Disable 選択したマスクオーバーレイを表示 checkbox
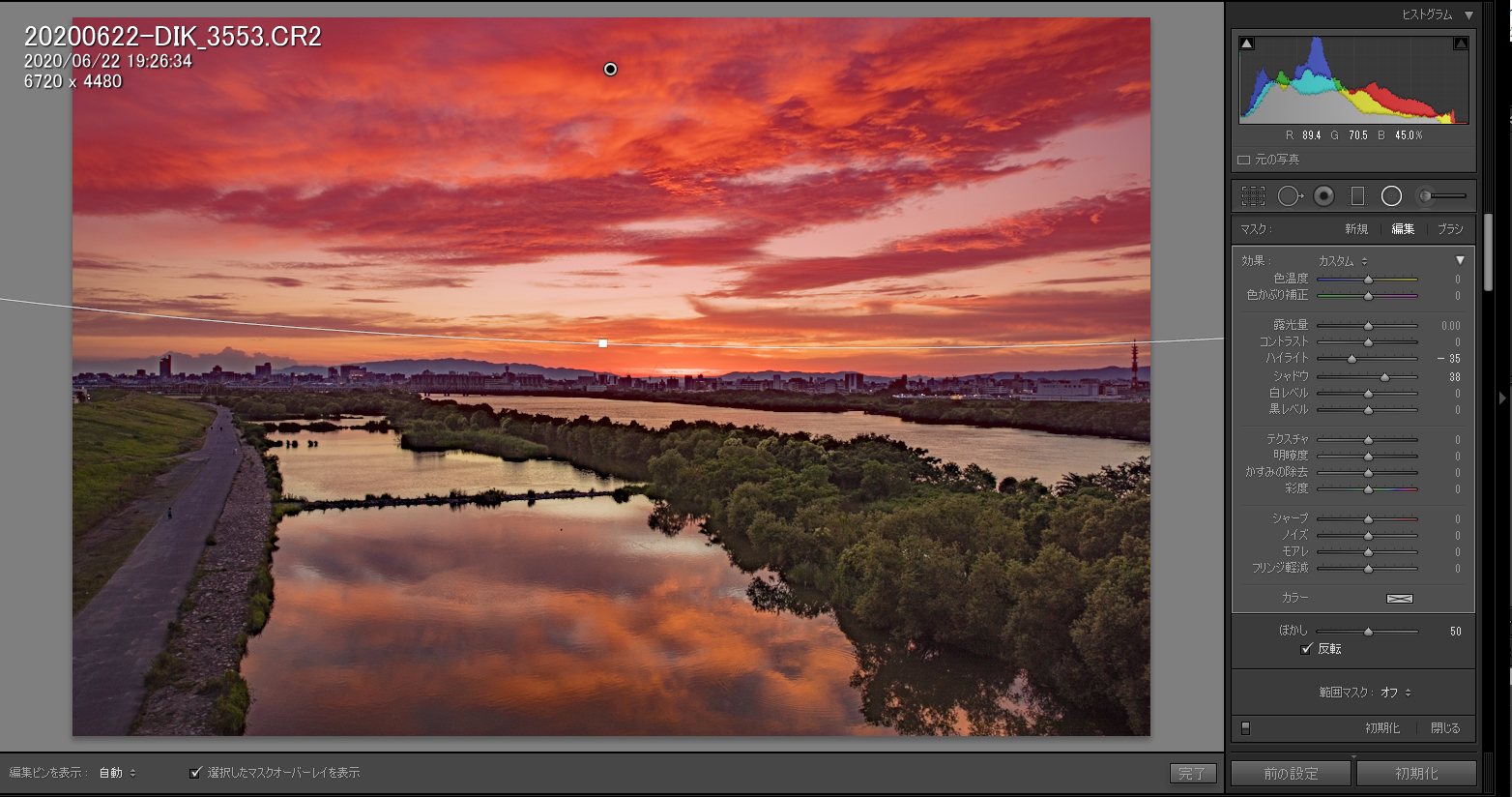The image size is (1512, 797). [196, 773]
